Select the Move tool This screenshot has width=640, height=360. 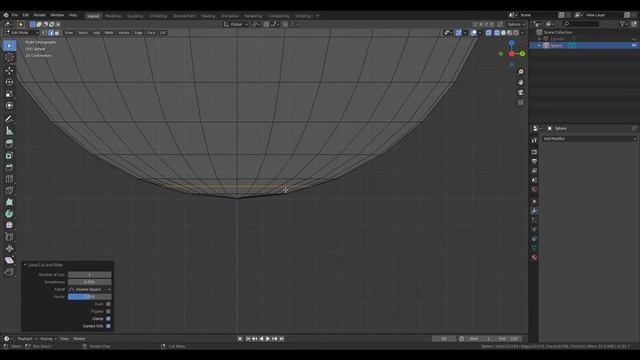point(9,70)
